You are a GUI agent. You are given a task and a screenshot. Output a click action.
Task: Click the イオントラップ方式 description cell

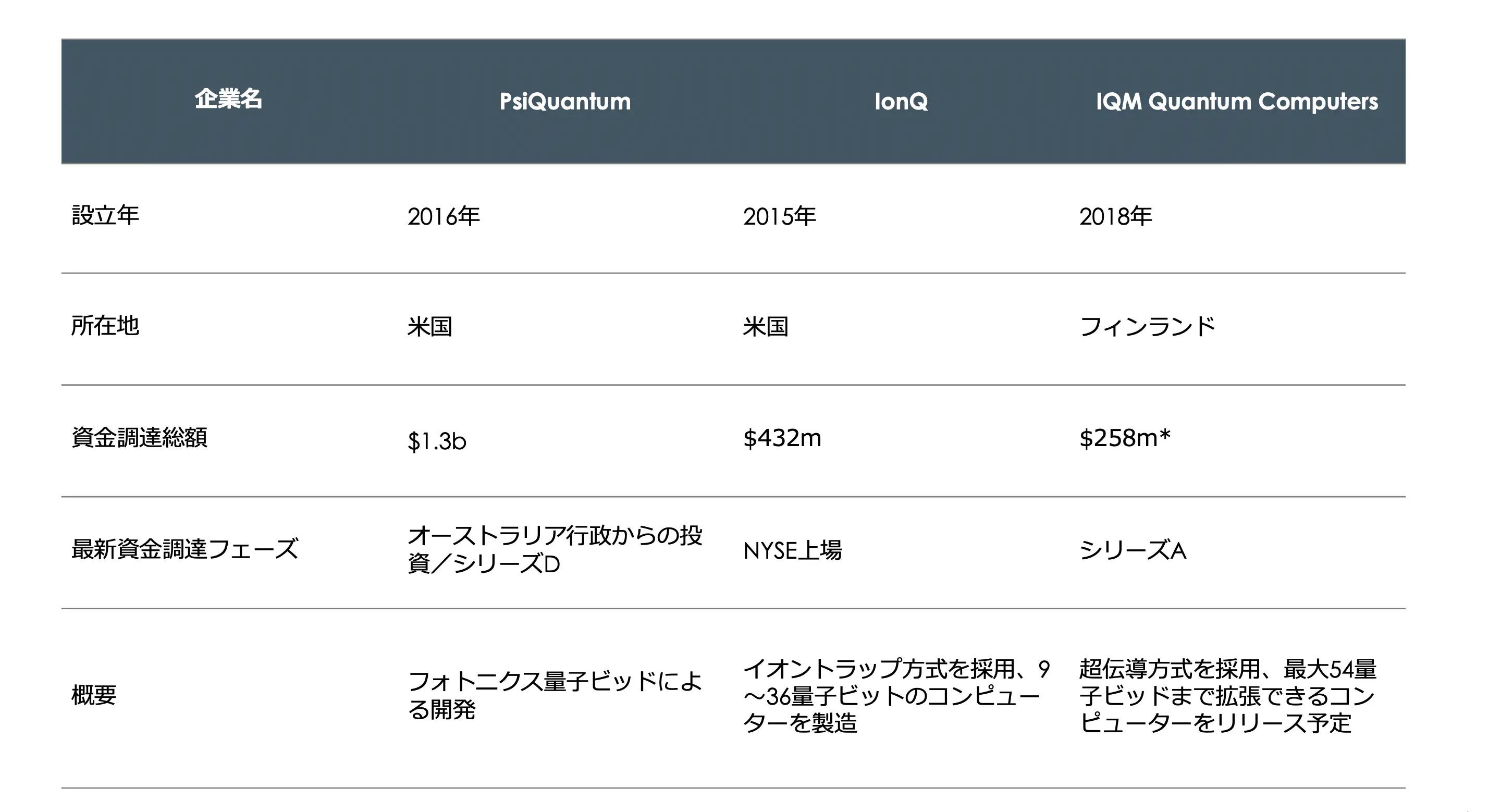pos(896,695)
